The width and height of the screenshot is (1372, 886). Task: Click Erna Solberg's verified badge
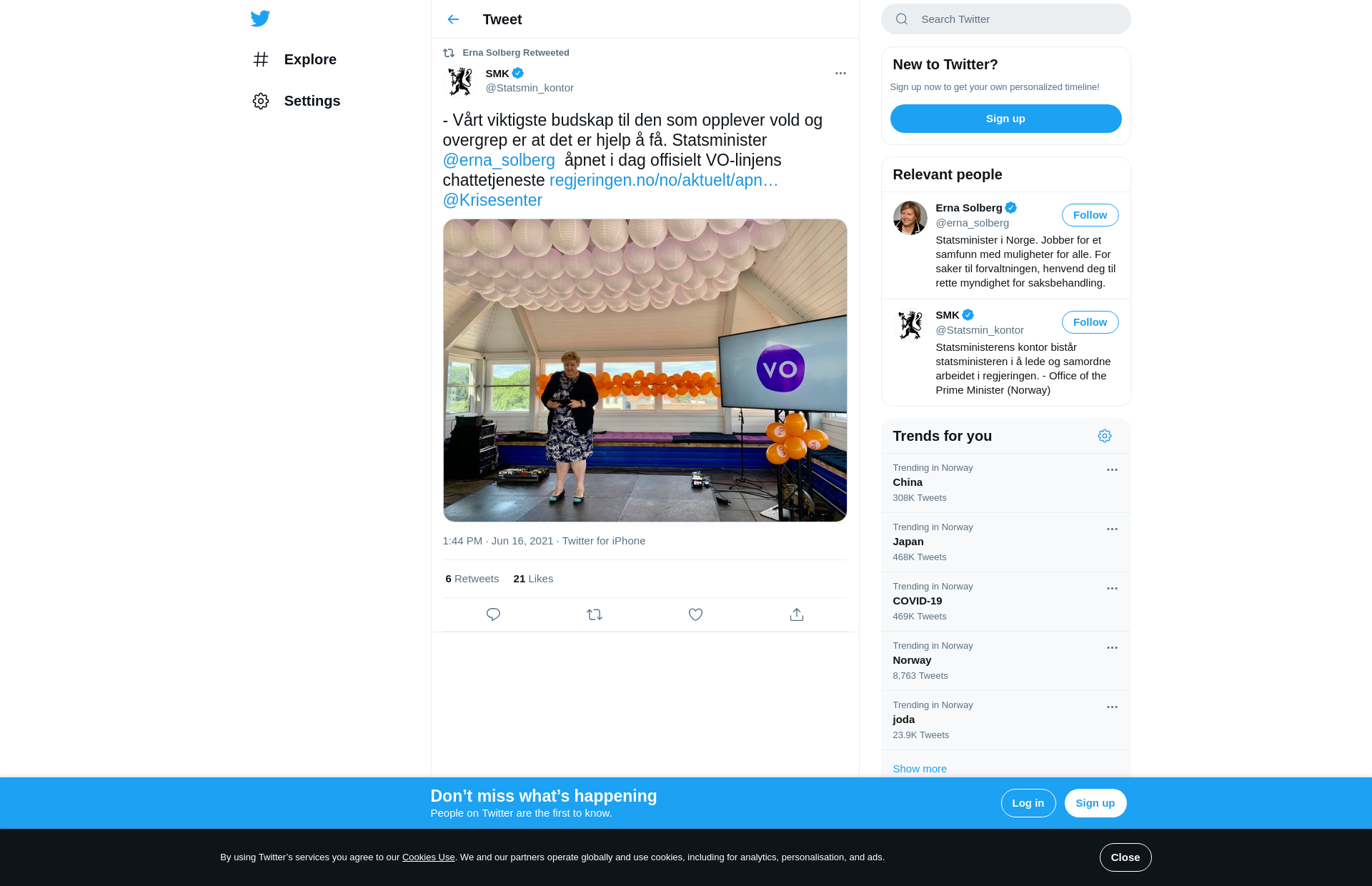1011,208
